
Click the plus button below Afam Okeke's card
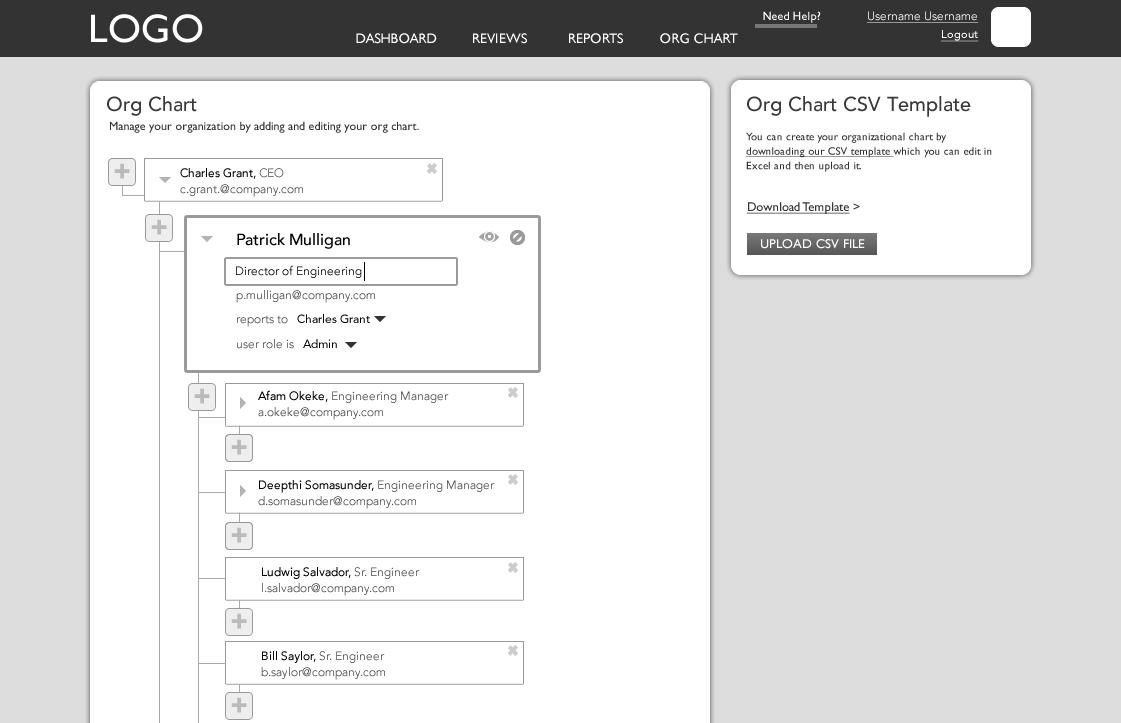[x=239, y=448]
